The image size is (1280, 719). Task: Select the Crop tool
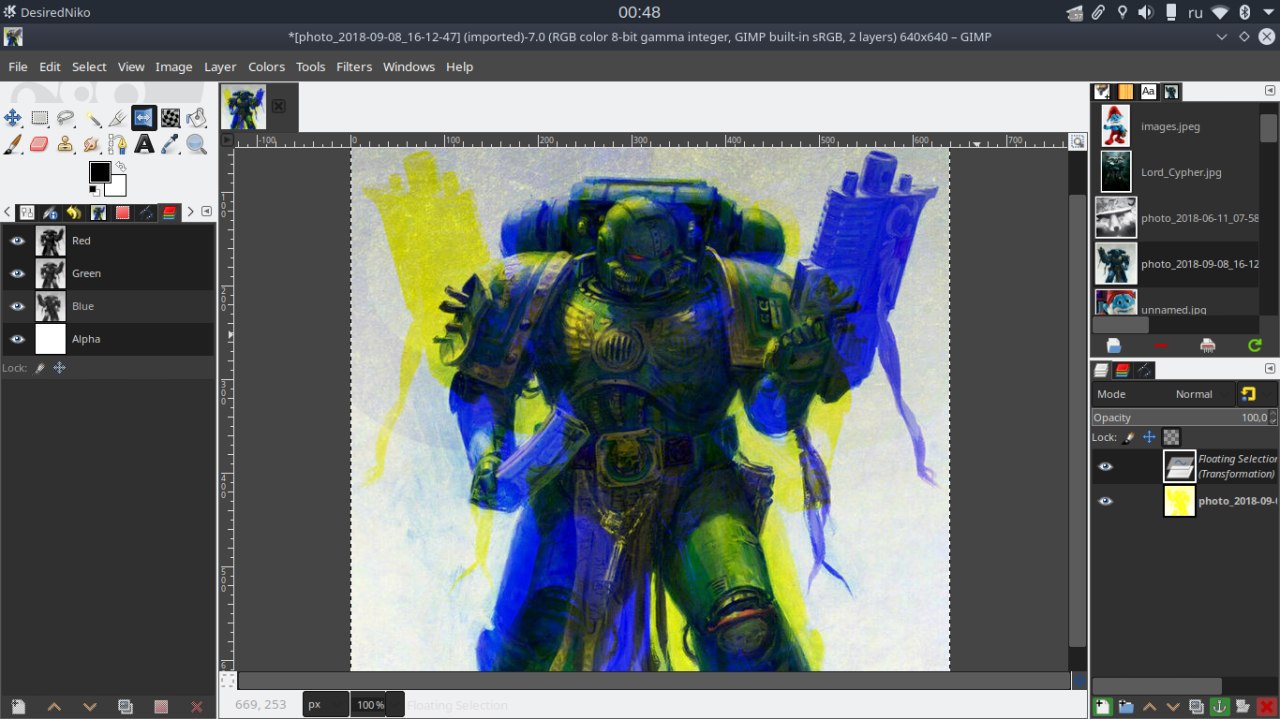coord(118,118)
